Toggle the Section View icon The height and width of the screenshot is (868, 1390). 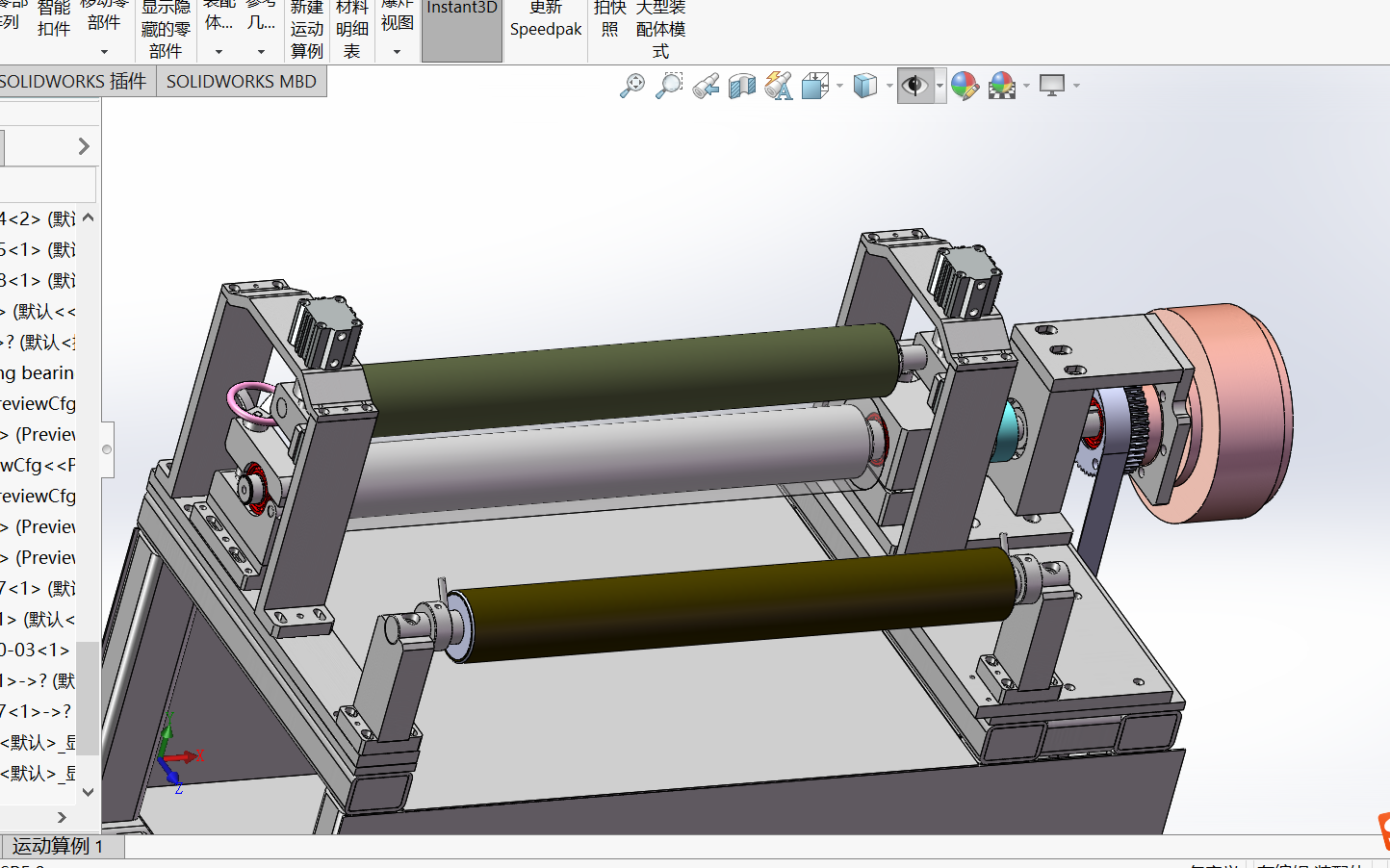tap(742, 86)
